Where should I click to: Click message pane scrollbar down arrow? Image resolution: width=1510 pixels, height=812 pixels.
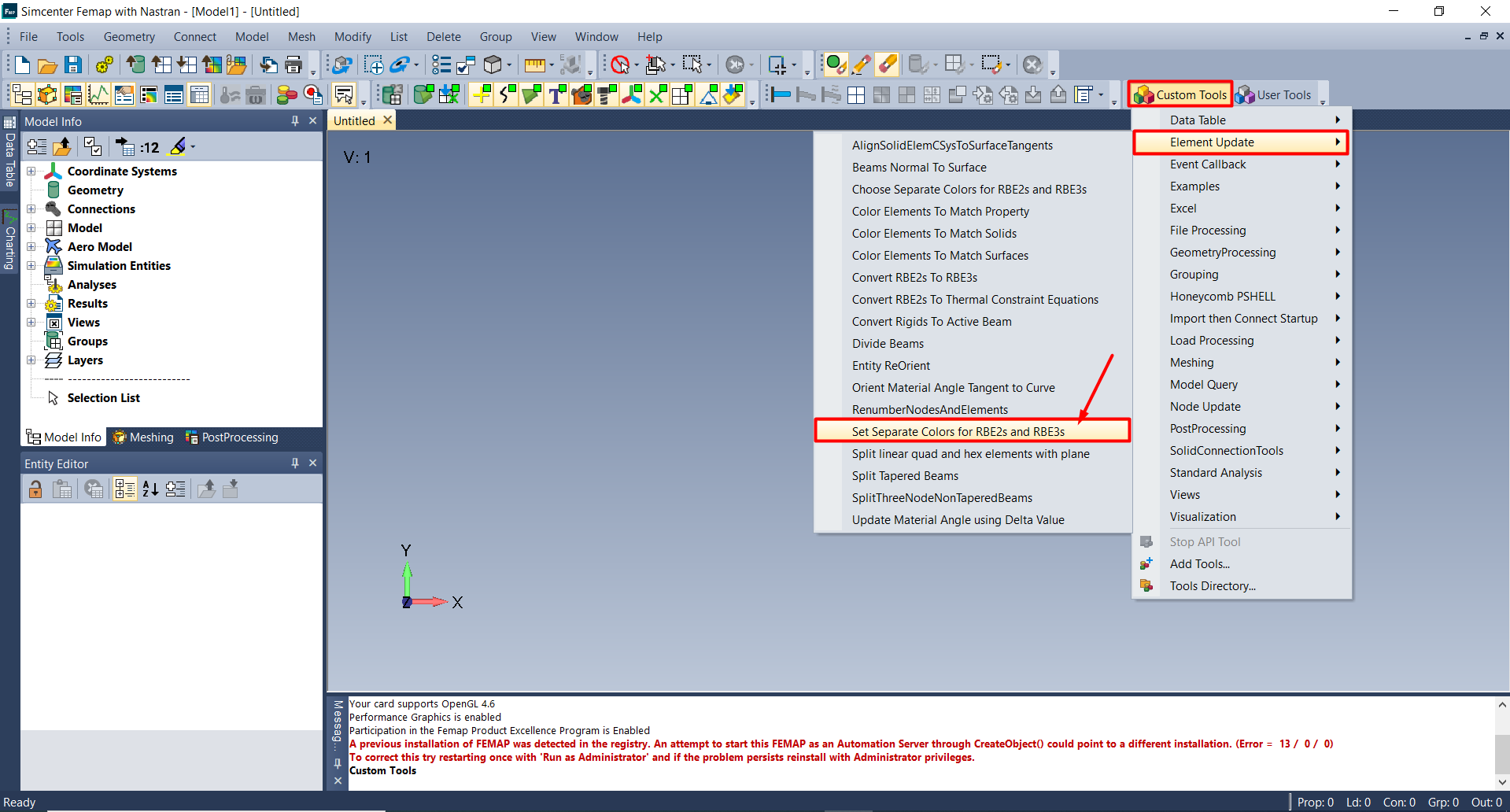tap(1502, 782)
